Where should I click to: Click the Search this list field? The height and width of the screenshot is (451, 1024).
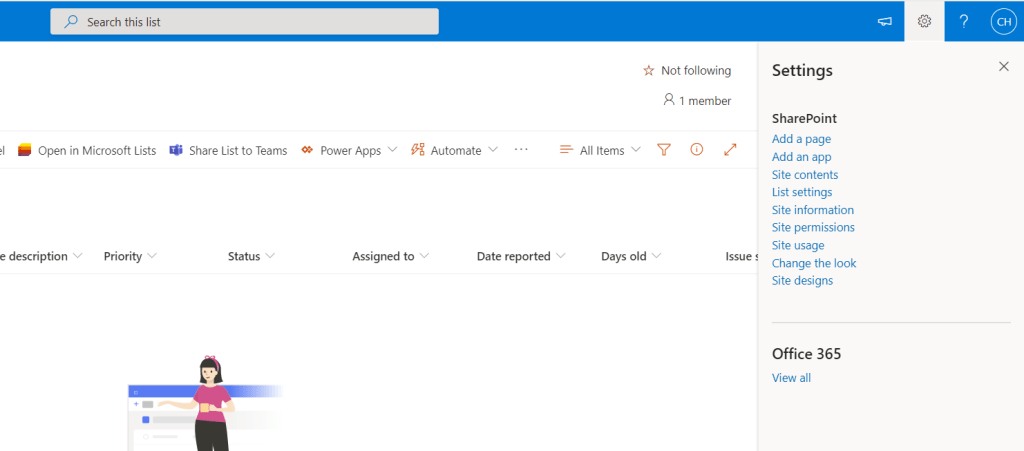pos(244,21)
